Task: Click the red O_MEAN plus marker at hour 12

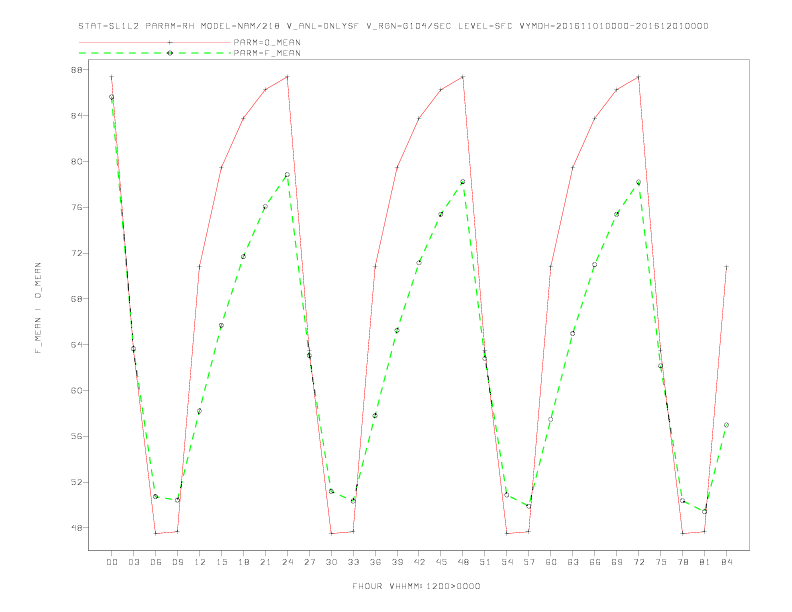Action: [x=200, y=267]
